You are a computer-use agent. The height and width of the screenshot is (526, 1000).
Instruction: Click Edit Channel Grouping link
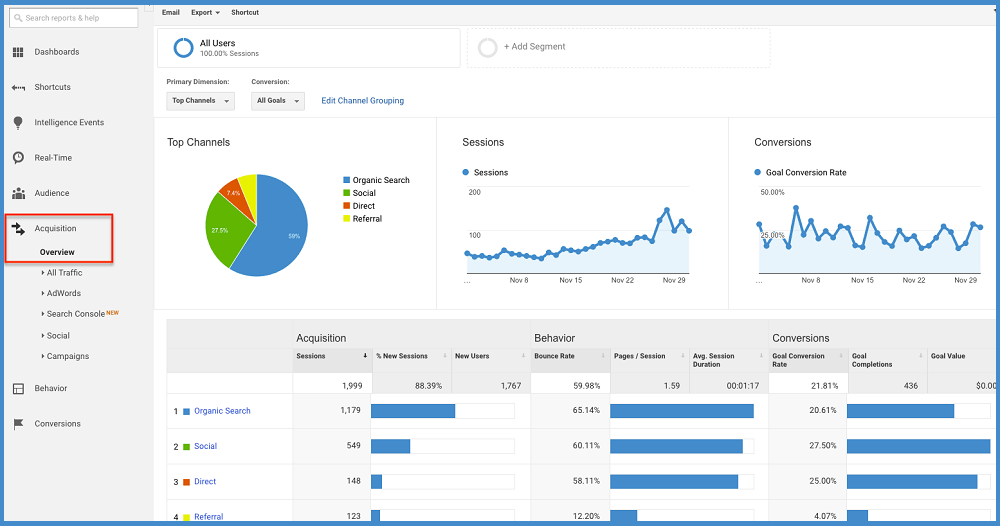(x=362, y=101)
